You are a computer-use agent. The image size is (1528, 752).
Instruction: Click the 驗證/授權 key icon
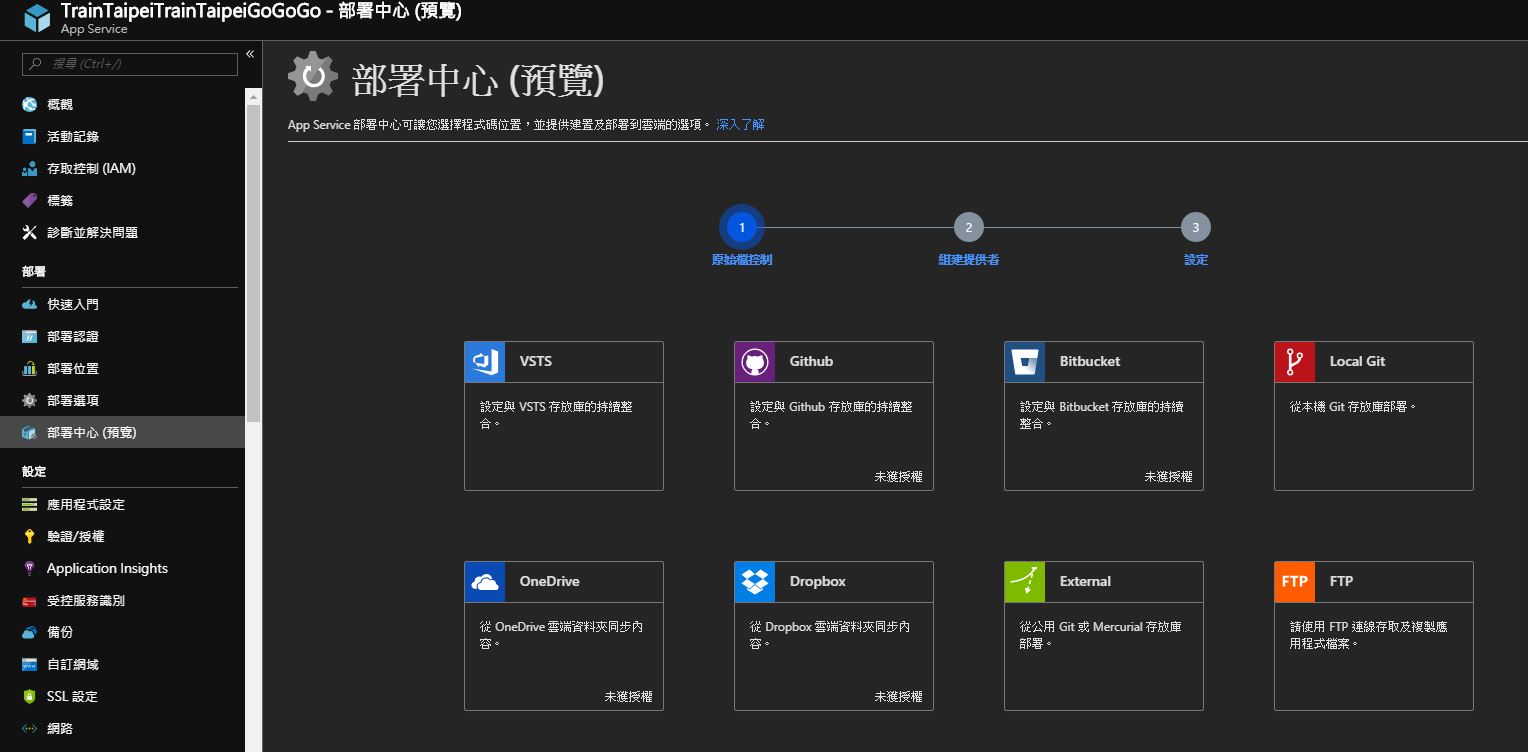(x=29, y=536)
